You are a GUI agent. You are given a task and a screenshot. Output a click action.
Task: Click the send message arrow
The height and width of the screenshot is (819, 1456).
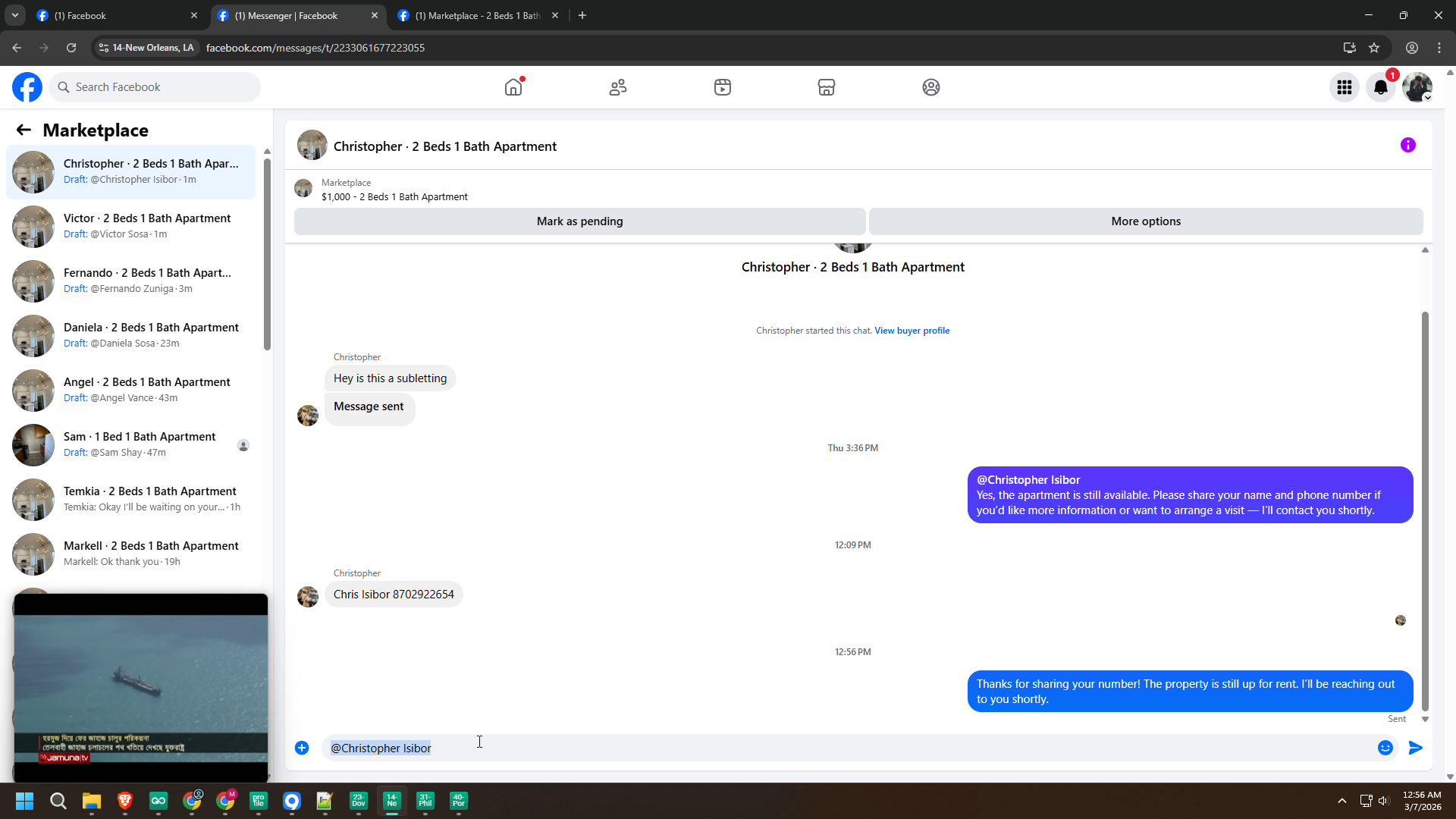(x=1415, y=748)
